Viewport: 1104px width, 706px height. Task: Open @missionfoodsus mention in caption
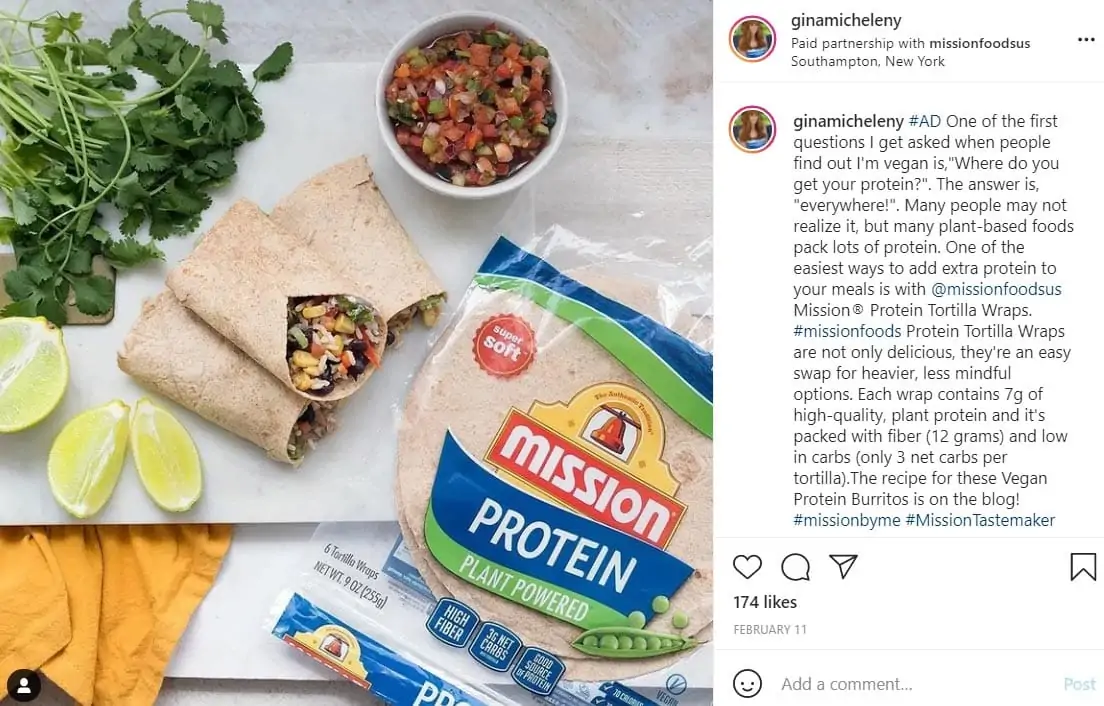click(996, 289)
